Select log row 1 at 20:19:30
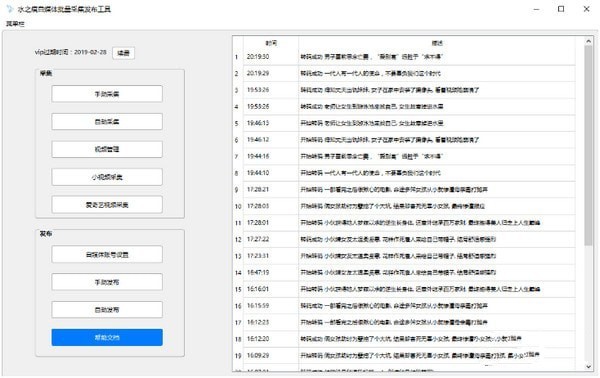 (x=404, y=57)
